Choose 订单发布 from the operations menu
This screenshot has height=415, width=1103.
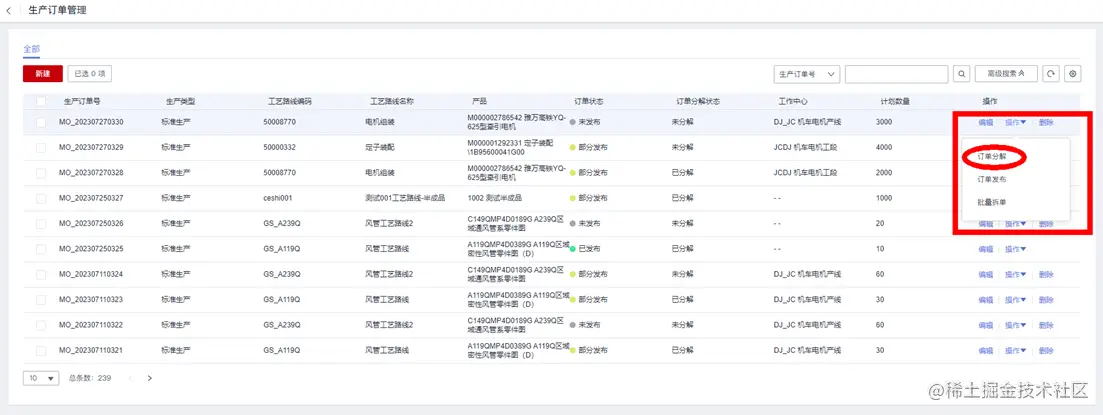[992, 179]
